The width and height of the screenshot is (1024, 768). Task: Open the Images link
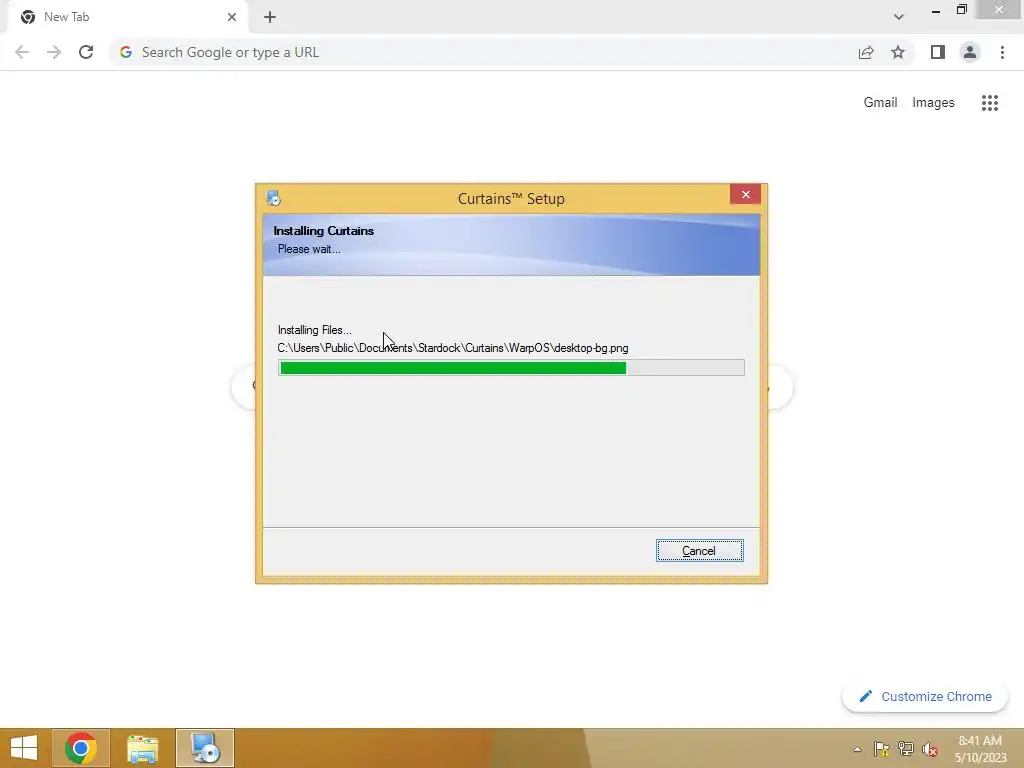933,103
